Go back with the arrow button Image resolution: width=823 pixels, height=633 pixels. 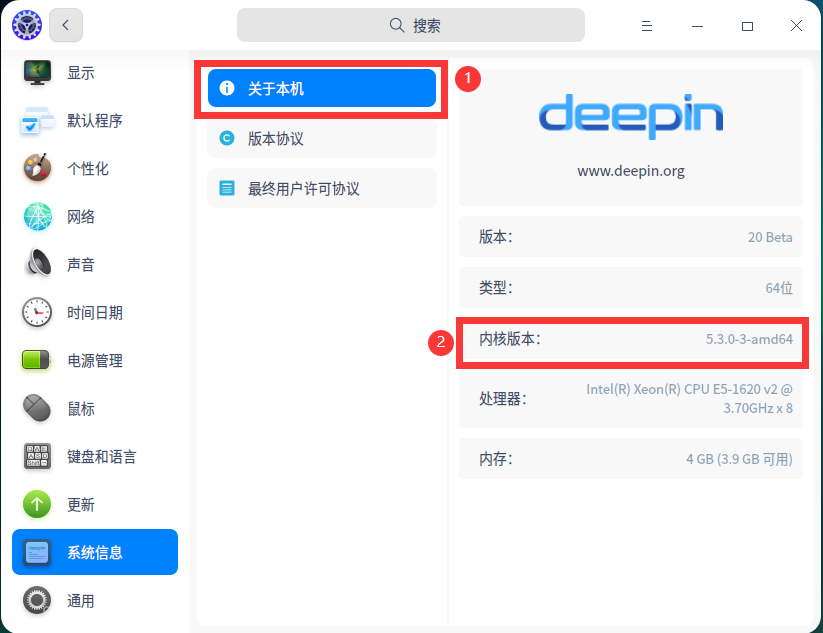[66, 25]
